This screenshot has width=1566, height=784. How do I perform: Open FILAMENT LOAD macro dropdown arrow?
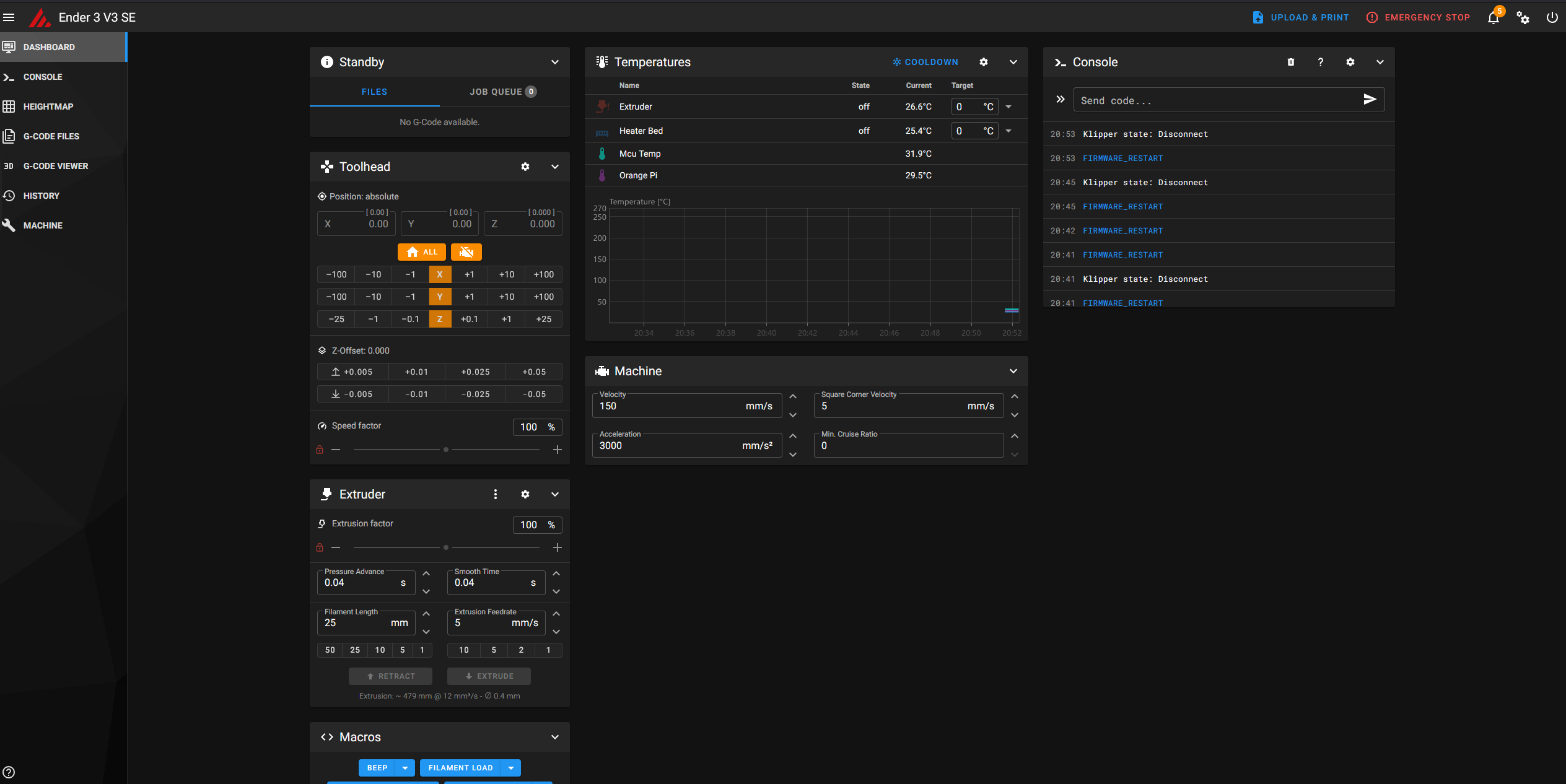point(511,768)
